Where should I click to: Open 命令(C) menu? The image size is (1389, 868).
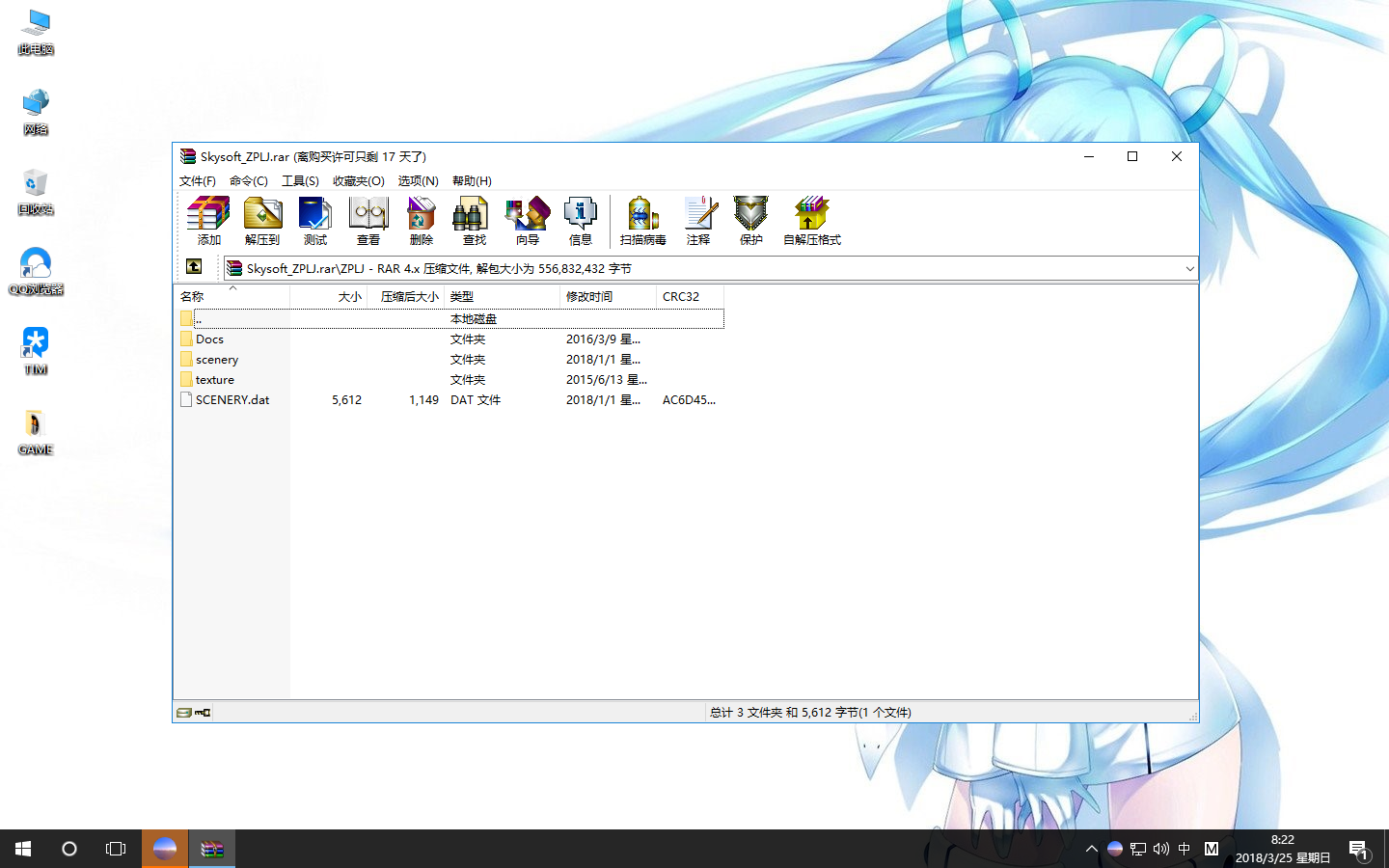[x=249, y=181]
